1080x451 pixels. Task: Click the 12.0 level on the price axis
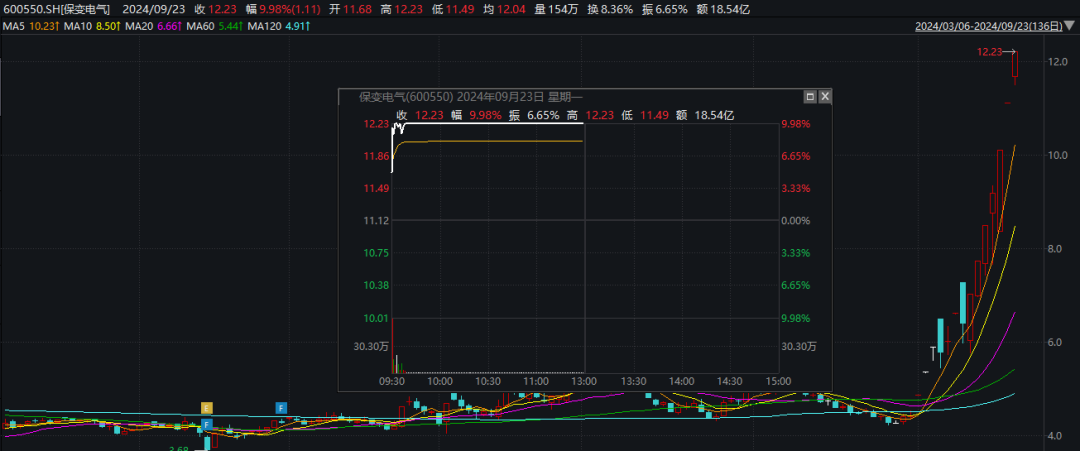coord(1056,62)
